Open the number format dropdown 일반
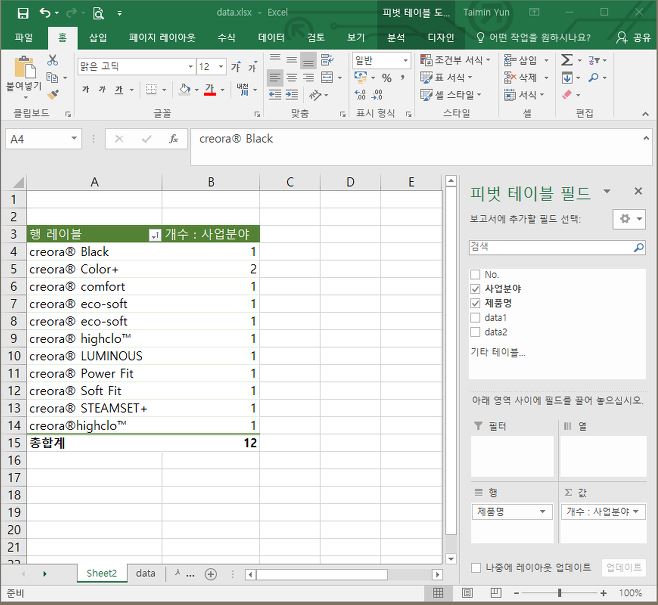Viewport: 658px width, 605px height. point(405,60)
